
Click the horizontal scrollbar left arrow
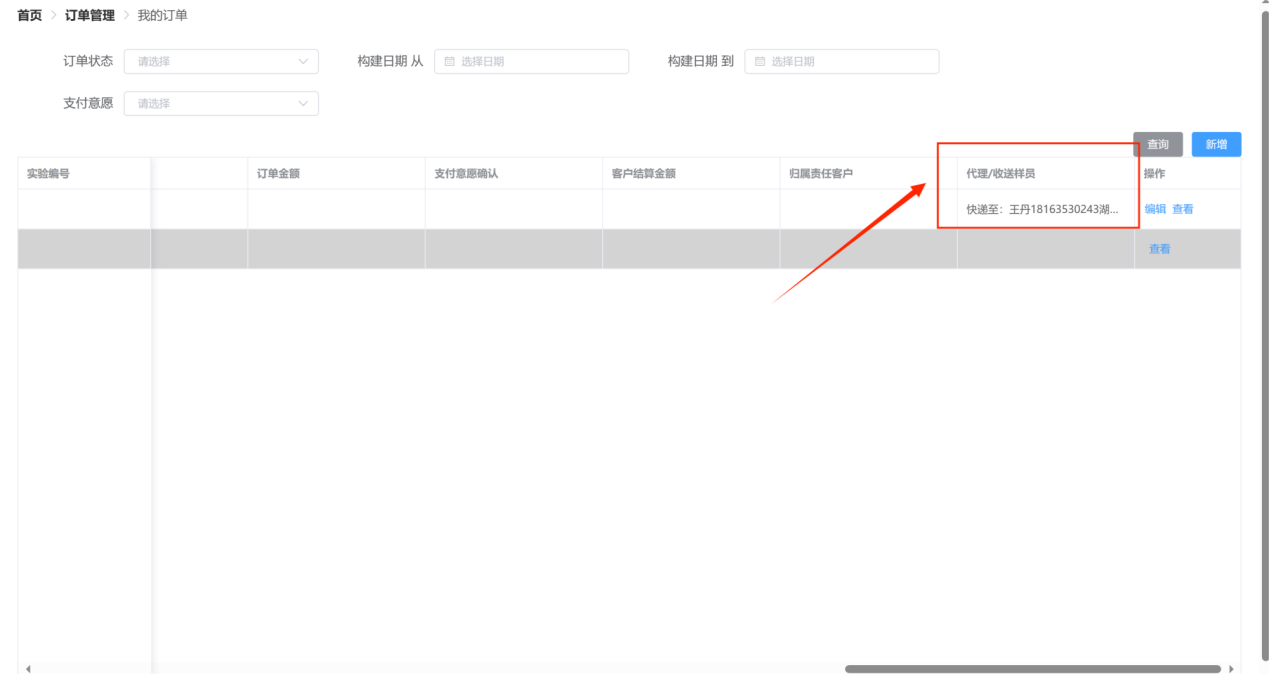point(27,669)
